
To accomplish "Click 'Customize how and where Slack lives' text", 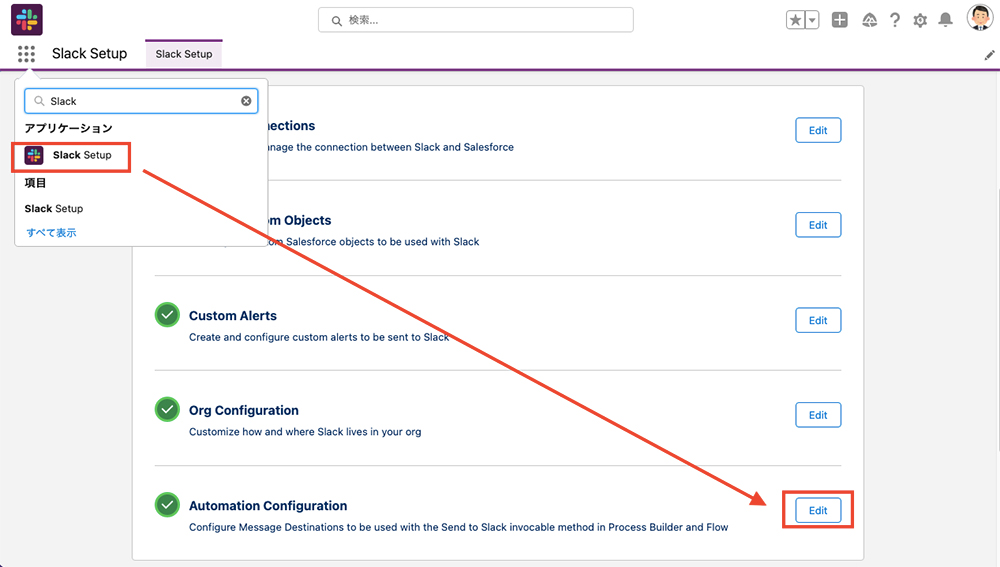I will [x=305, y=432].
